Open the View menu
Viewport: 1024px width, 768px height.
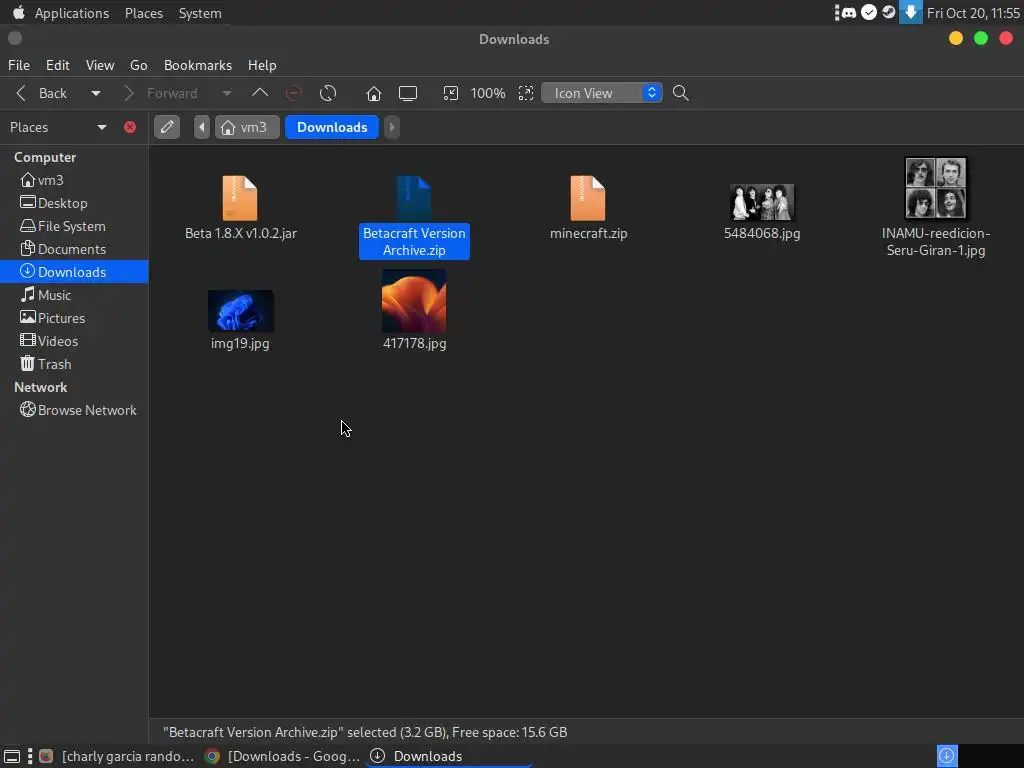(100, 65)
